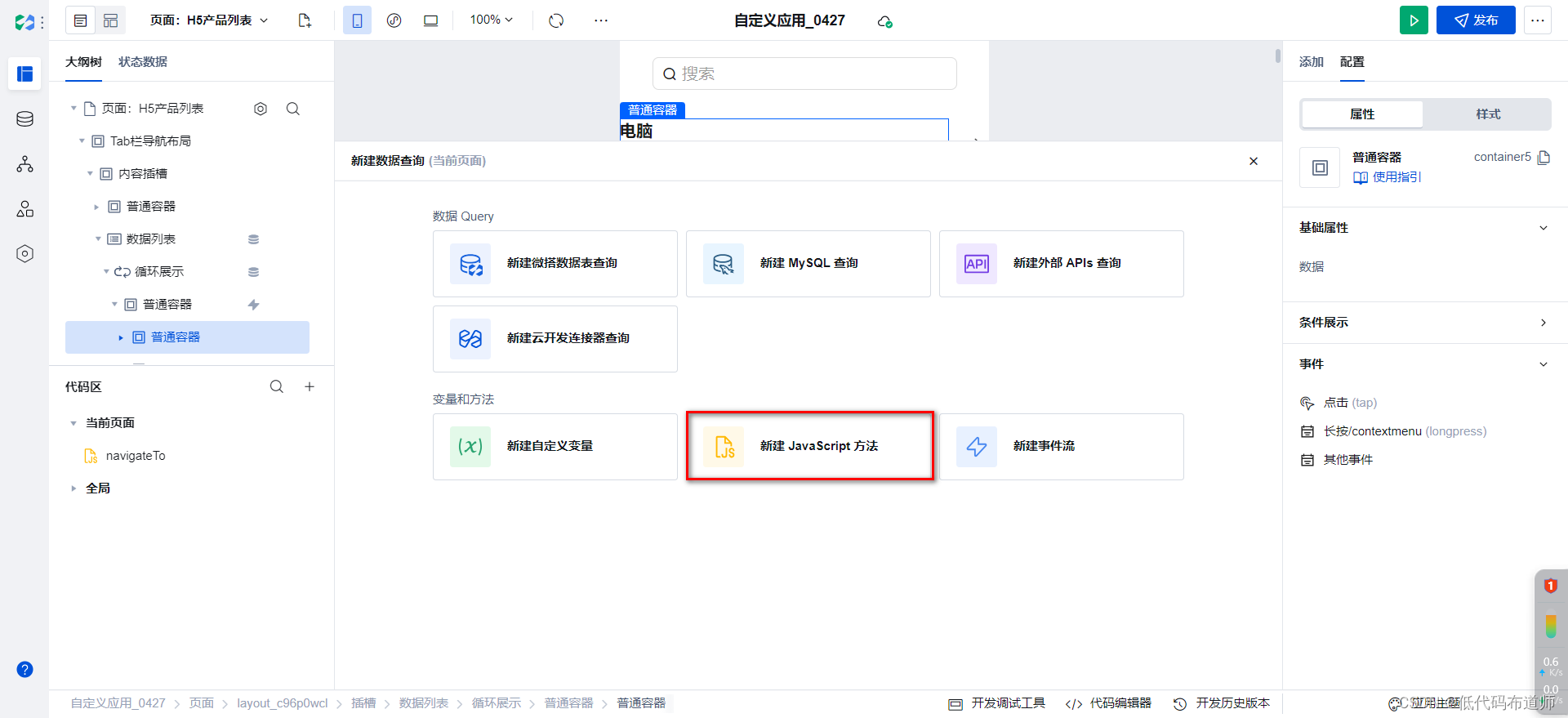This screenshot has height=718, width=1568.
Task: Collapse the 内容插槽 tree node
Action: 90,174
